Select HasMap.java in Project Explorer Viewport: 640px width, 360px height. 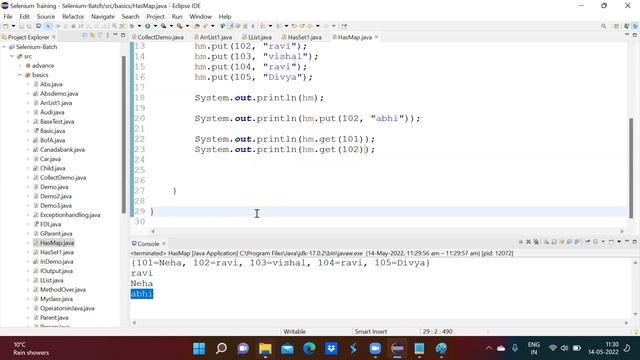57,243
